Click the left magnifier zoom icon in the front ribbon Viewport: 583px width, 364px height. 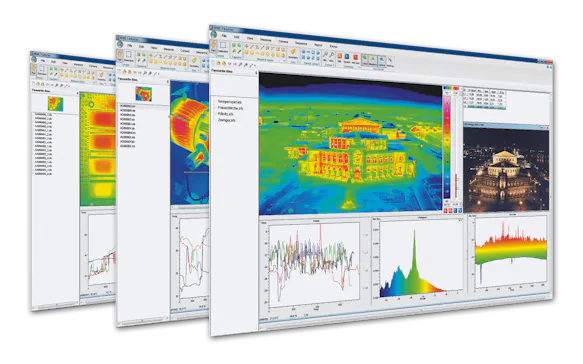tap(325, 54)
